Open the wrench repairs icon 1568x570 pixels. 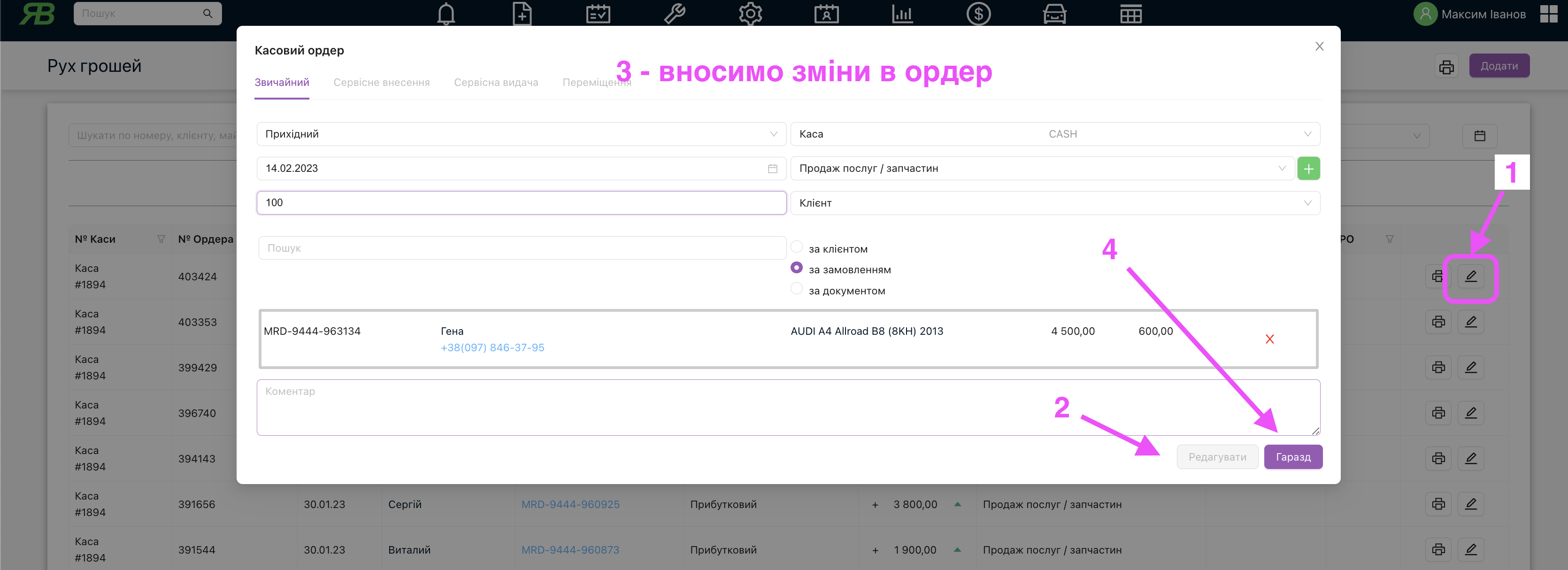click(675, 14)
